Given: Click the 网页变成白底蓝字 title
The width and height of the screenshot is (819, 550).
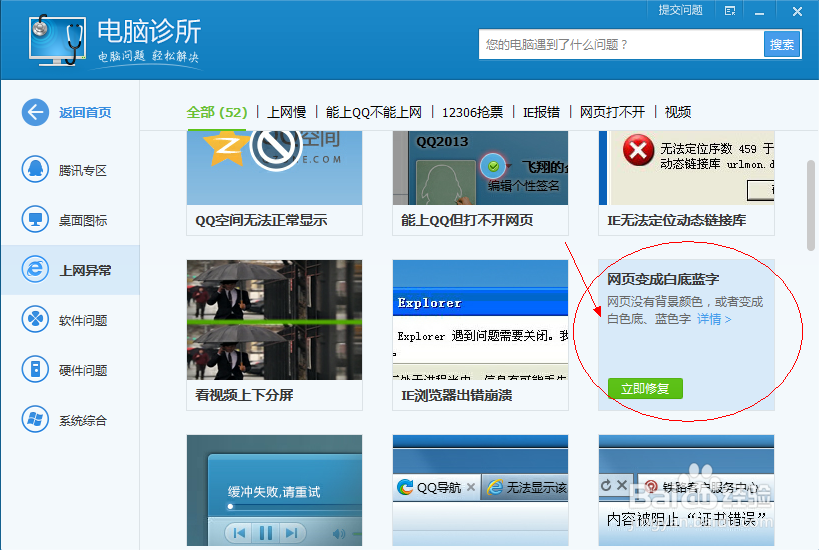Looking at the screenshot, I should coord(663,279).
